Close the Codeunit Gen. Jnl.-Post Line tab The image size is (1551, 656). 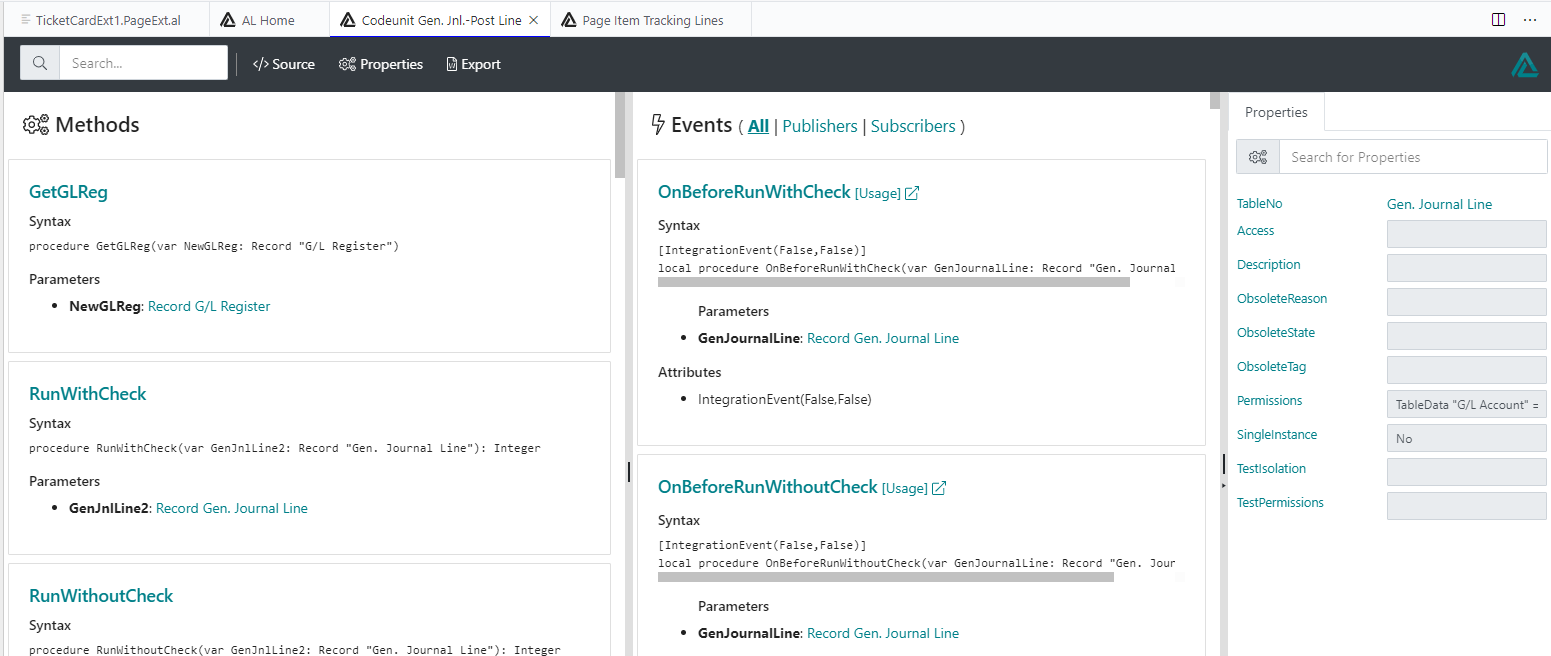[534, 20]
